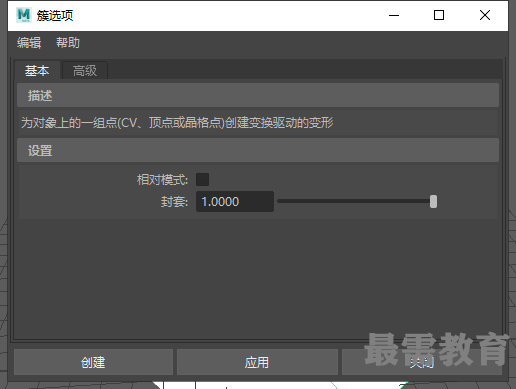
Task: Click the 封套 value field showing 1.0000
Action: coord(235,201)
